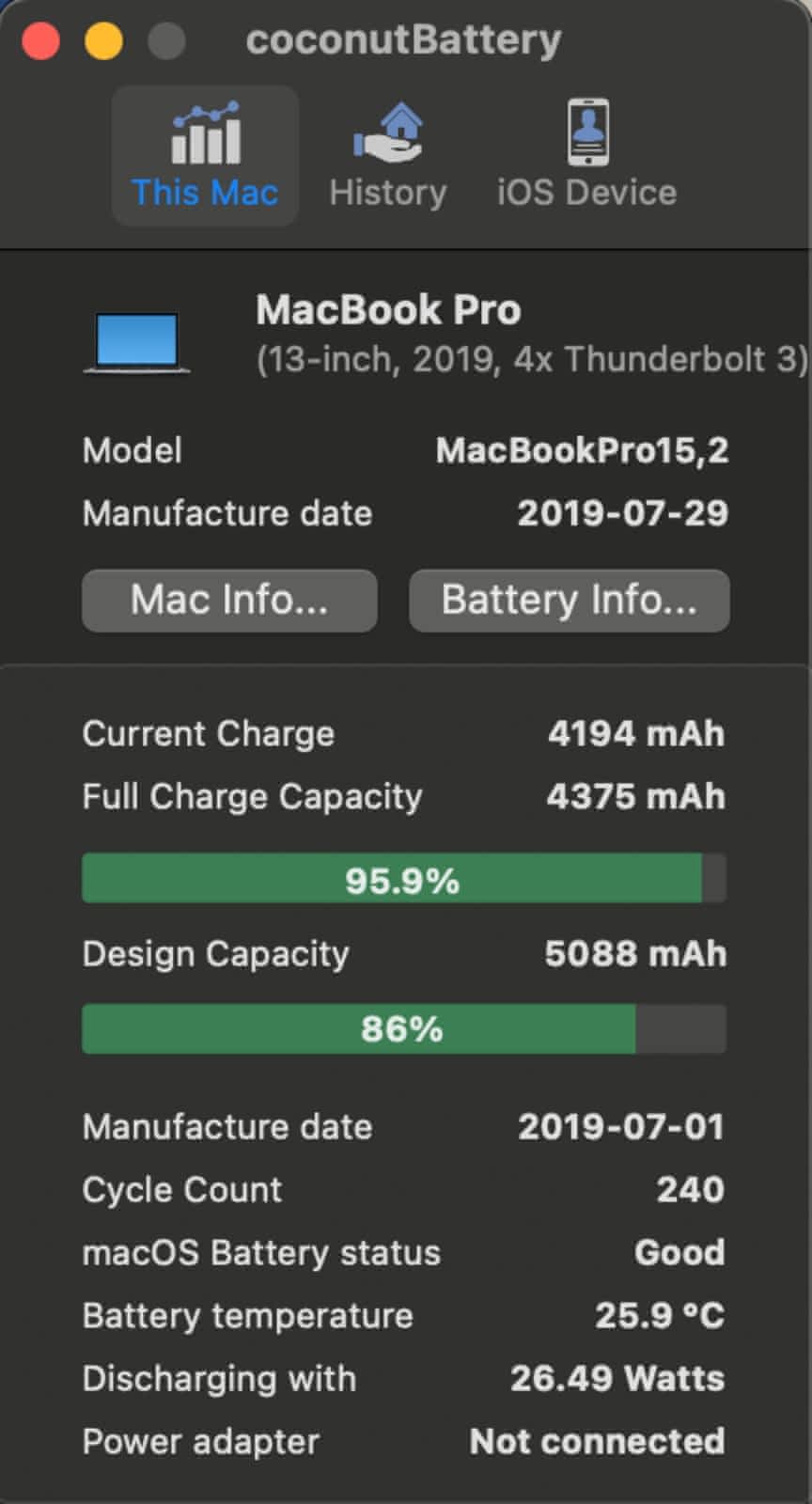Image resolution: width=812 pixels, height=1504 pixels.
Task: Click the MacBookPro15,2 model value
Action: coord(582,450)
